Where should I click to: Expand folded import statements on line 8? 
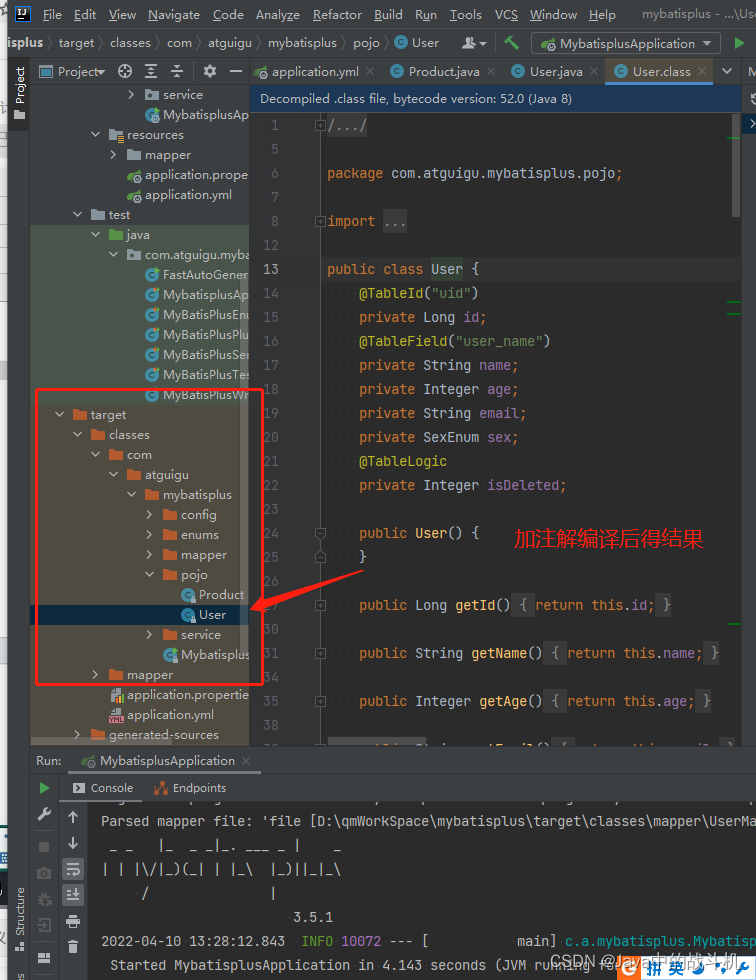(x=320, y=221)
